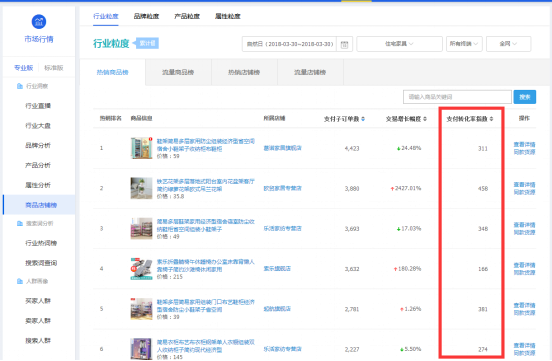Open 卖家人群 in sidebar
552x361 pixels.
[38, 321]
